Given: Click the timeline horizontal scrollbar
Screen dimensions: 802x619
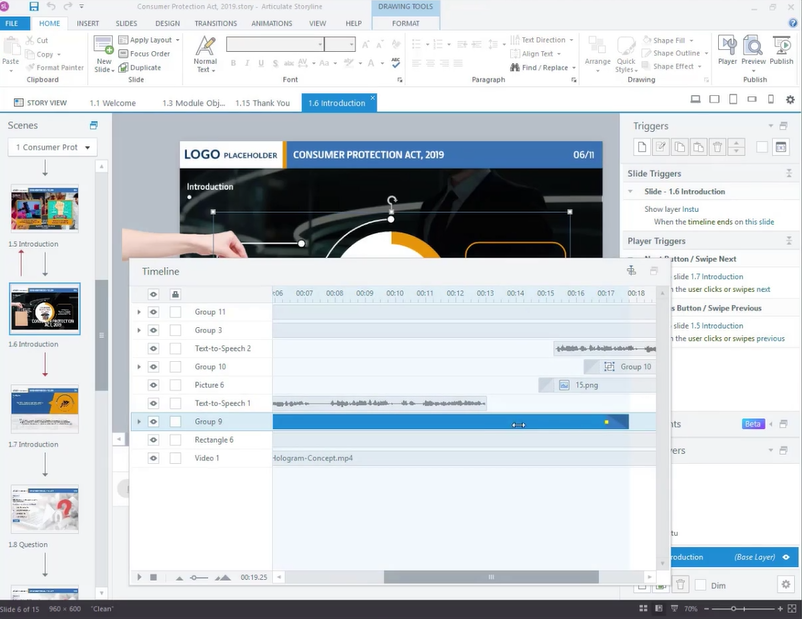Looking at the screenshot, I should pos(491,577).
